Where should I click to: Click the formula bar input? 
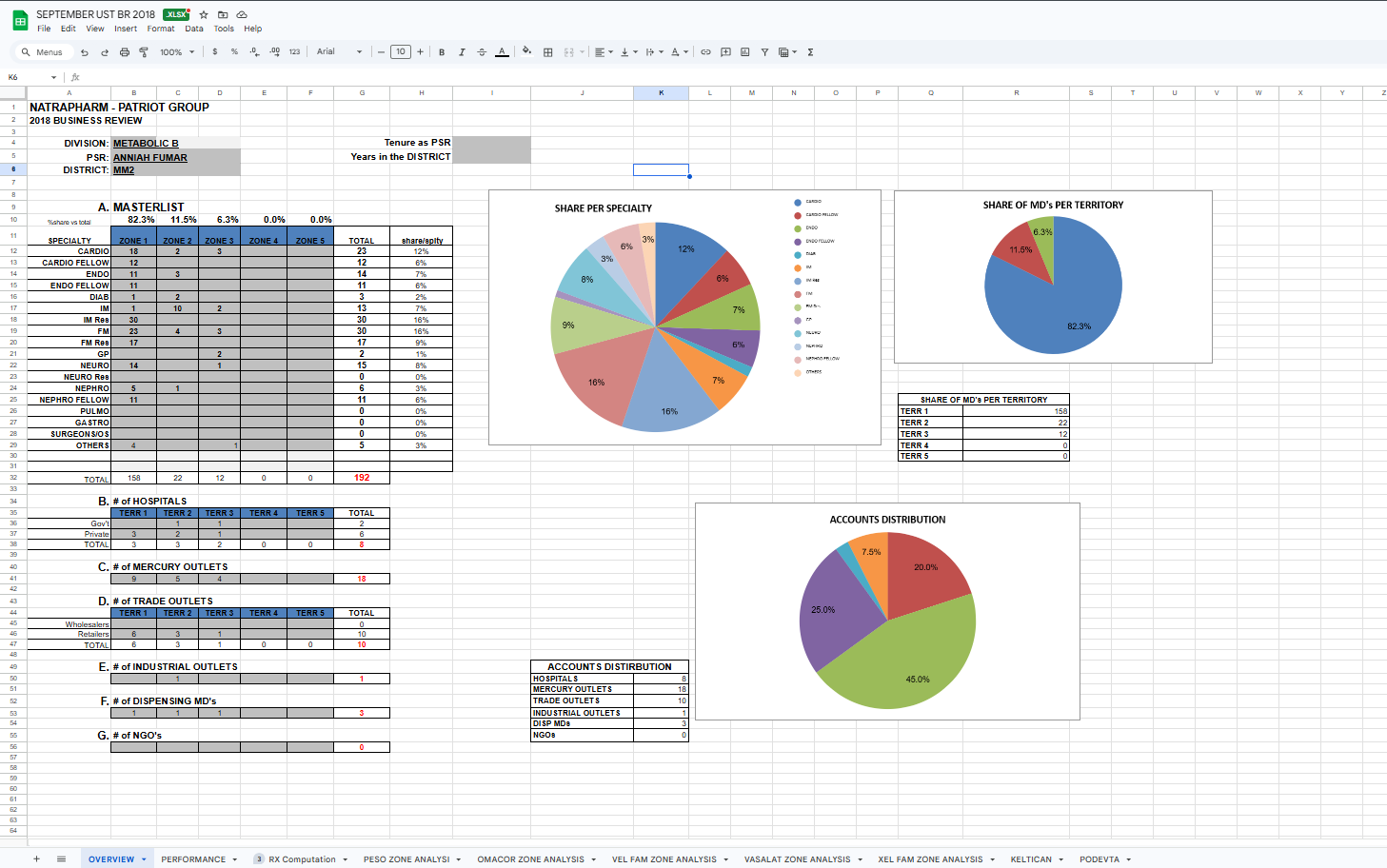pyautogui.click(x=733, y=77)
